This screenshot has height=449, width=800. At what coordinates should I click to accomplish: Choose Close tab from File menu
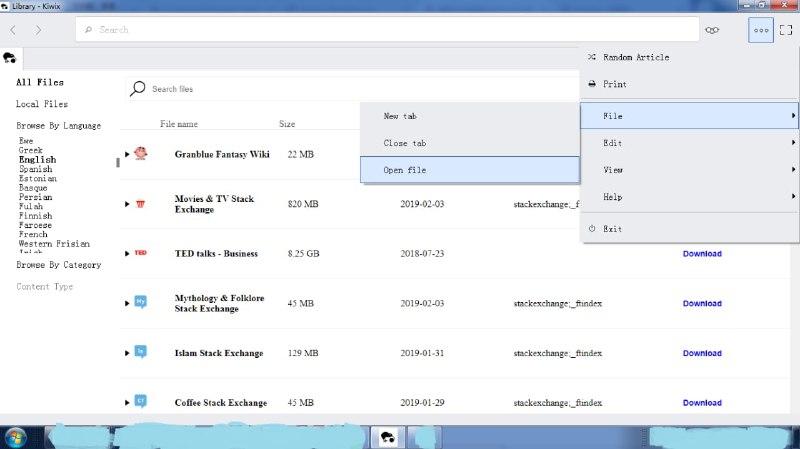pos(470,143)
